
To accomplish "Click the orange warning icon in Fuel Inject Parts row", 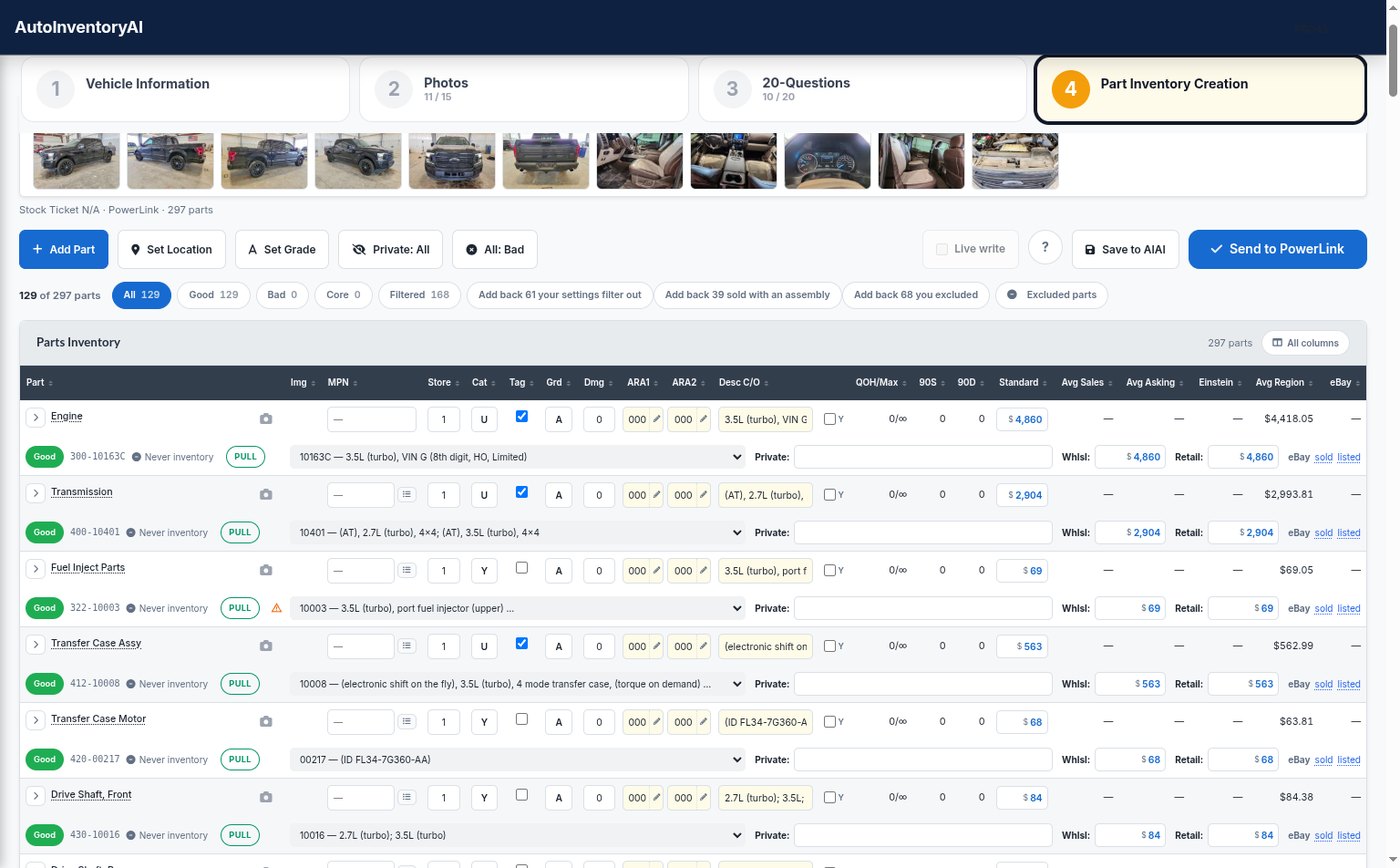I will coord(277,608).
